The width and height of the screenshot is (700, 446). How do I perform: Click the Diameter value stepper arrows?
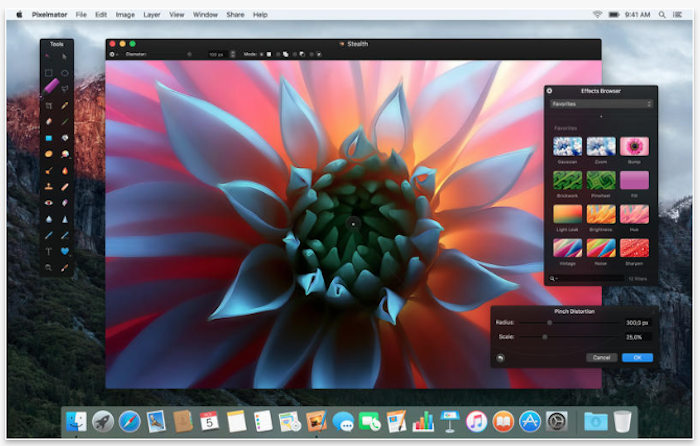(x=233, y=54)
